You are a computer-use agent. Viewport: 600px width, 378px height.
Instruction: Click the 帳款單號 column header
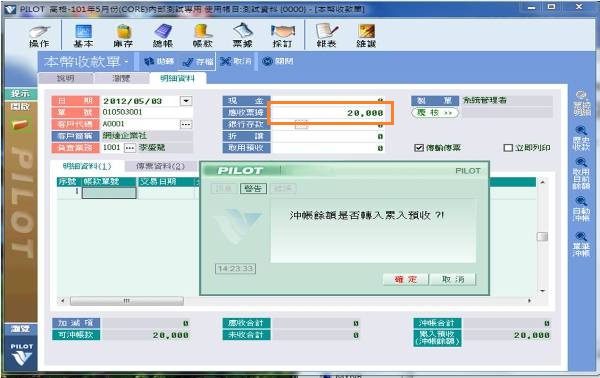(x=109, y=182)
